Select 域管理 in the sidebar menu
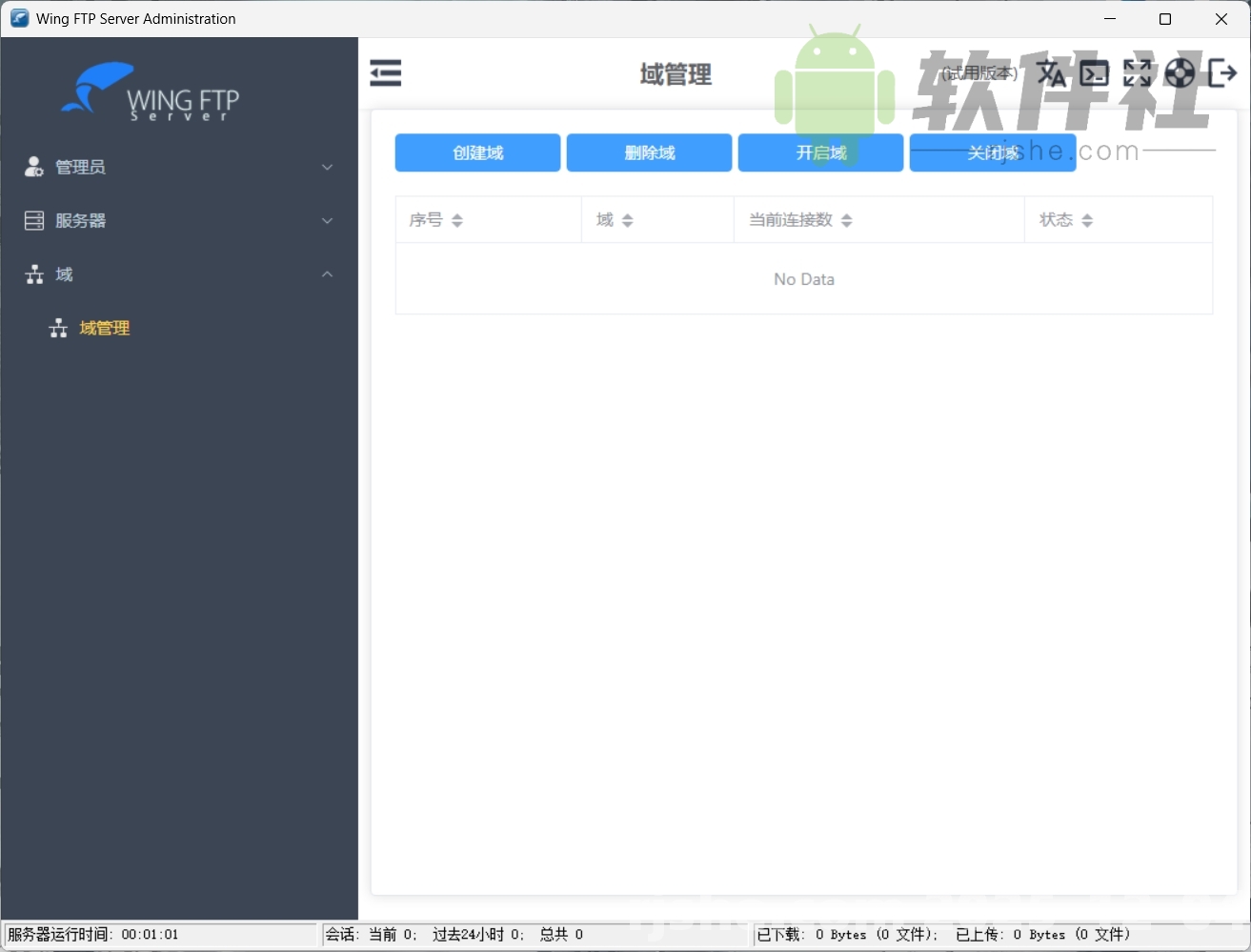 coord(105,328)
